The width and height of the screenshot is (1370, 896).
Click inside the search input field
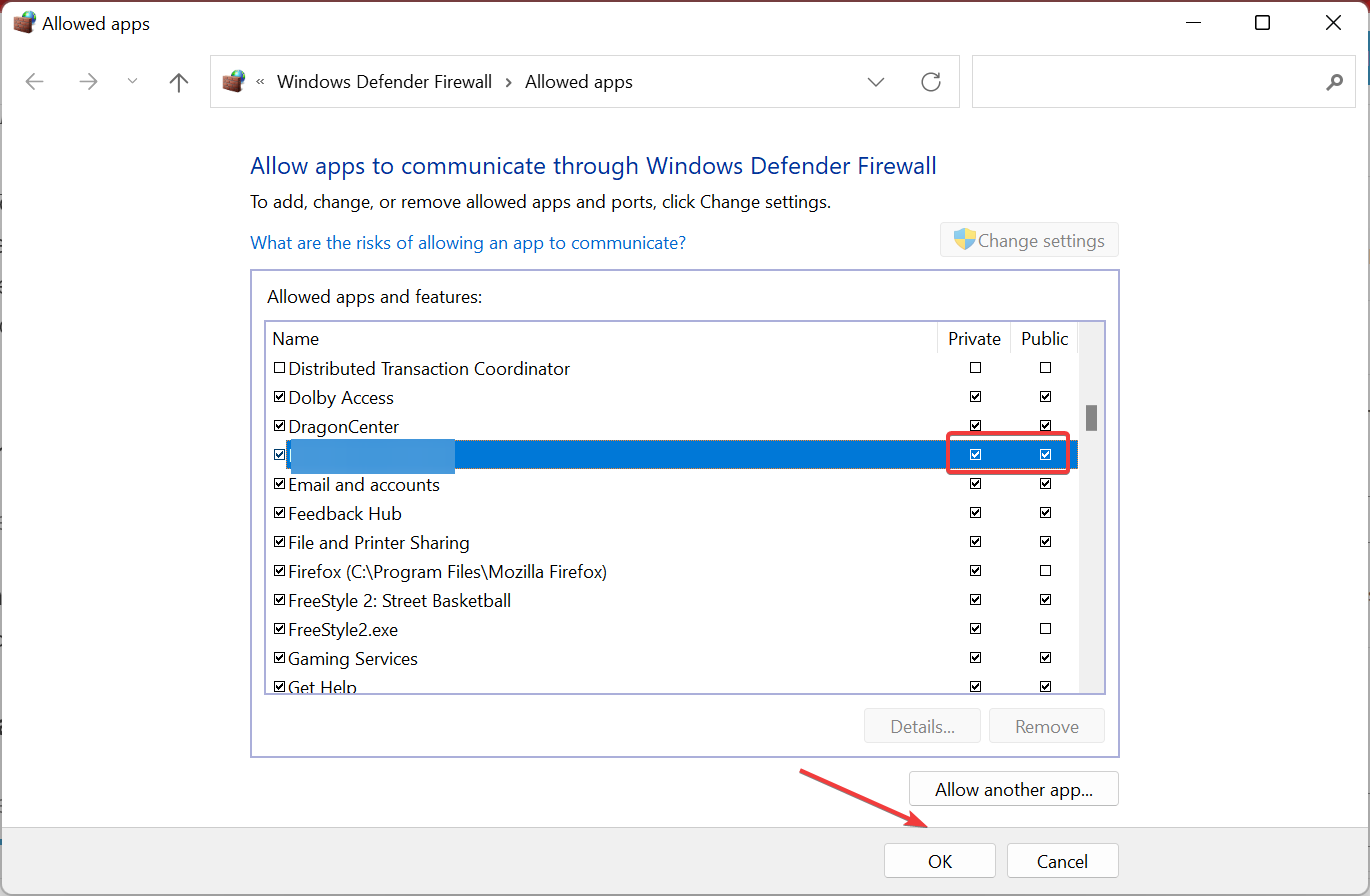coord(1145,82)
